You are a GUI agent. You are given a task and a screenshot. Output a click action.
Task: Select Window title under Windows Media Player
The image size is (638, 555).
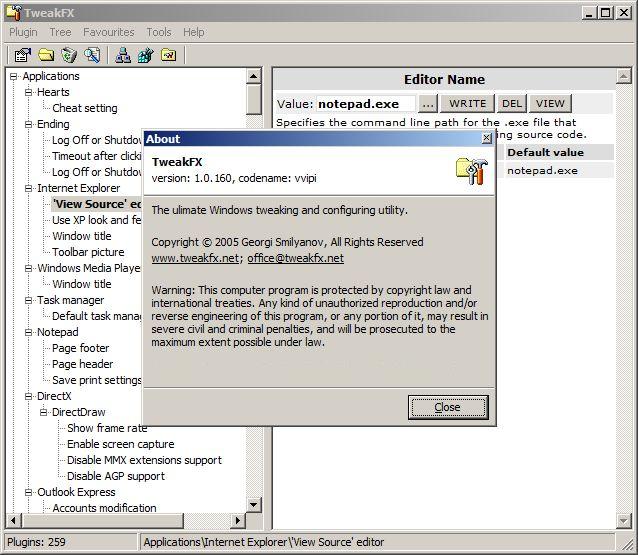81,284
